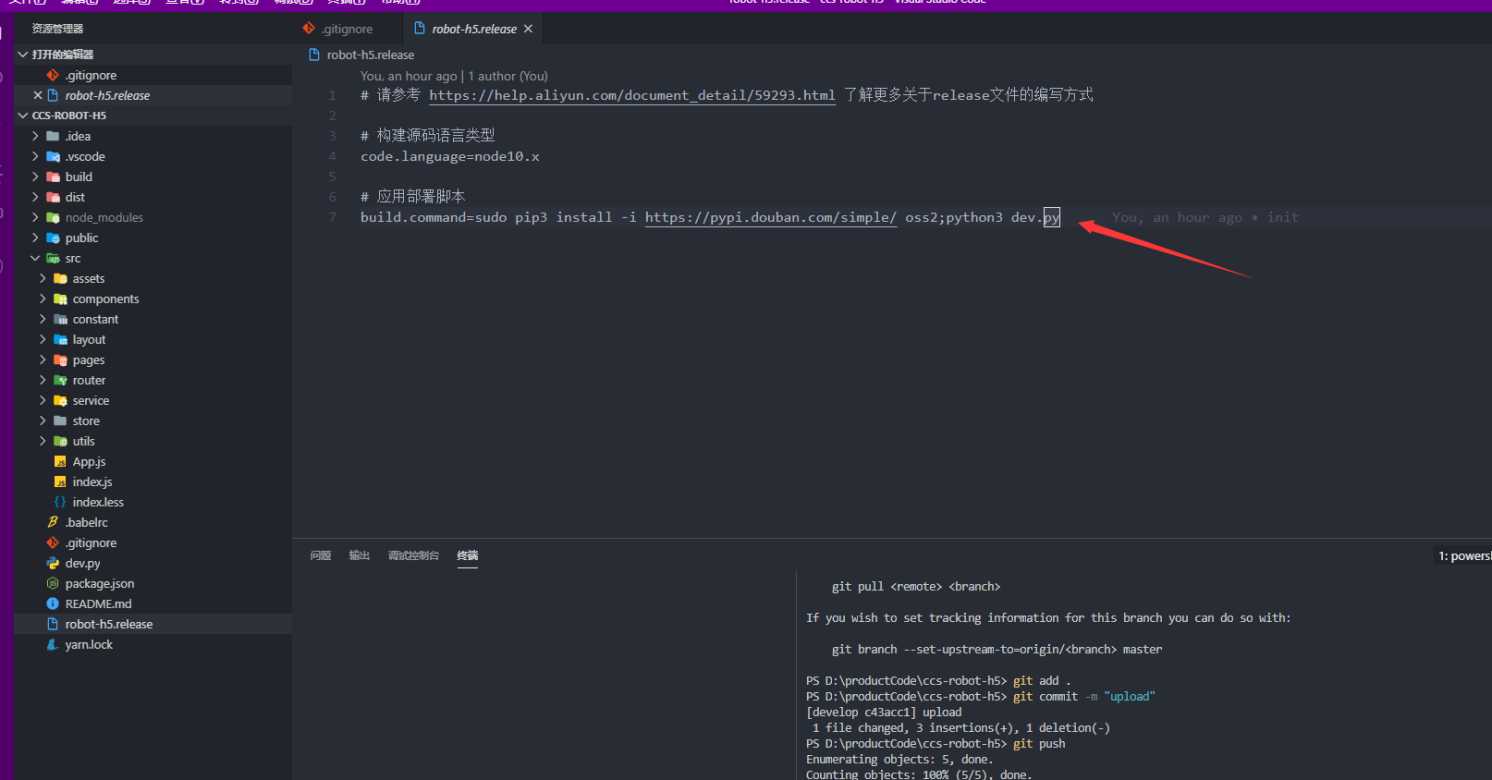Expand the constant folder chevron
The image size is (1492, 780).
click(43, 319)
